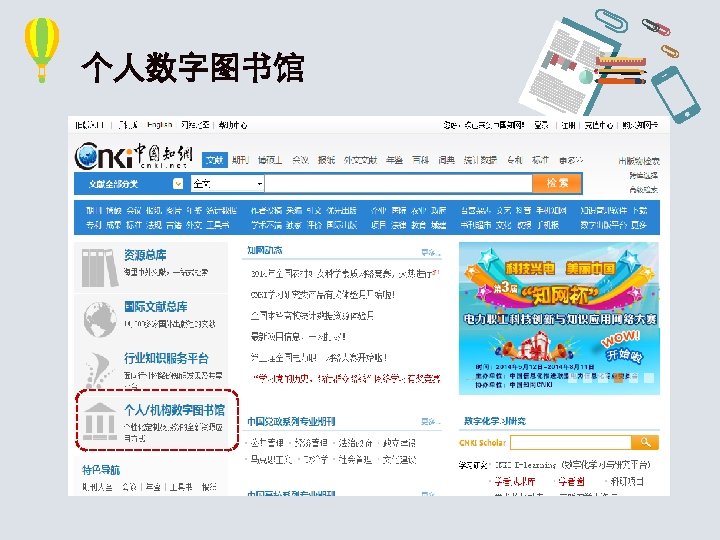Viewport: 720px width, 540px height.
Task: Select the 会议 search tab
Action: pos(300,160)
